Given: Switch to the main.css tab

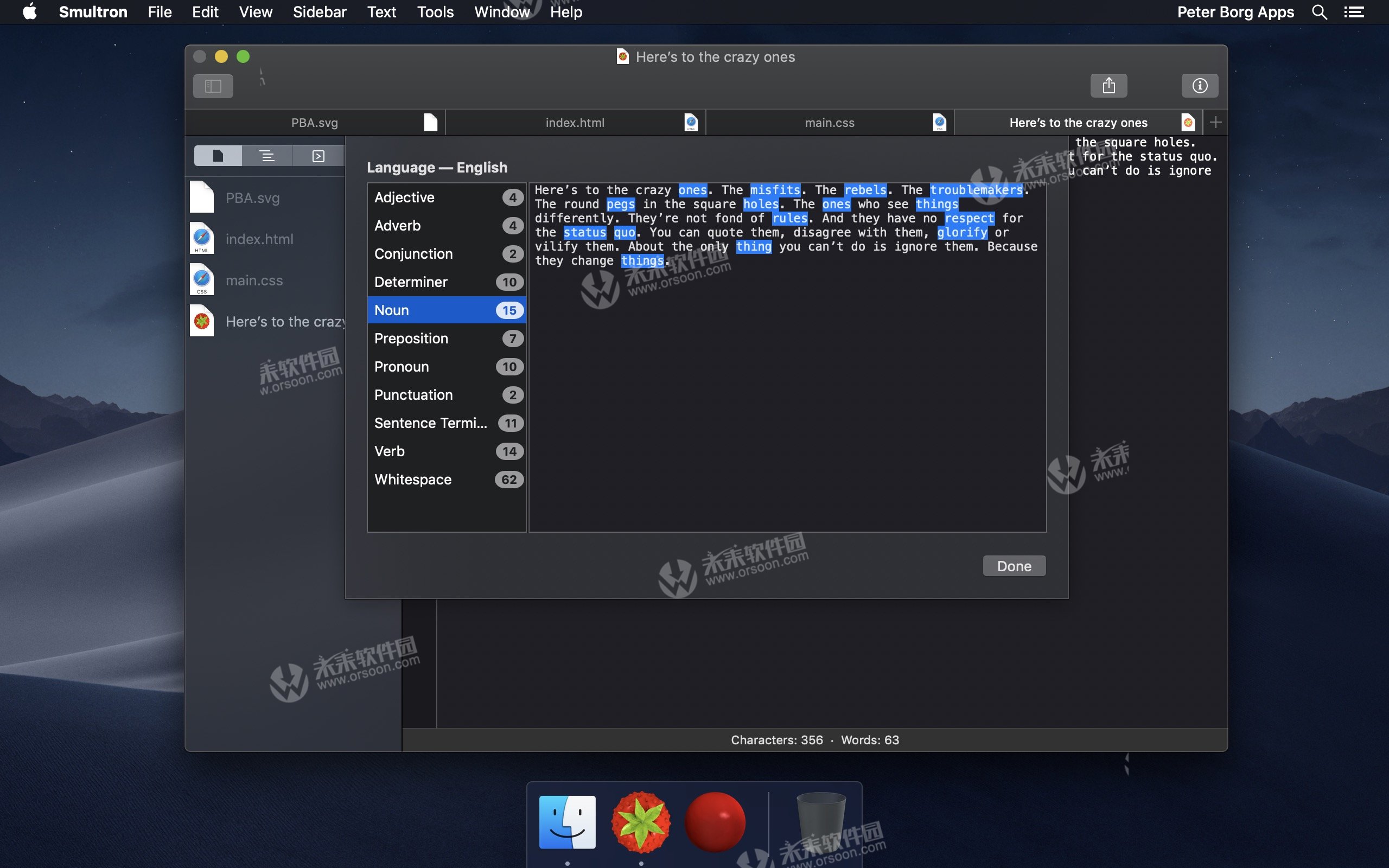Looking at the screenshot, I should coord(830,123).
